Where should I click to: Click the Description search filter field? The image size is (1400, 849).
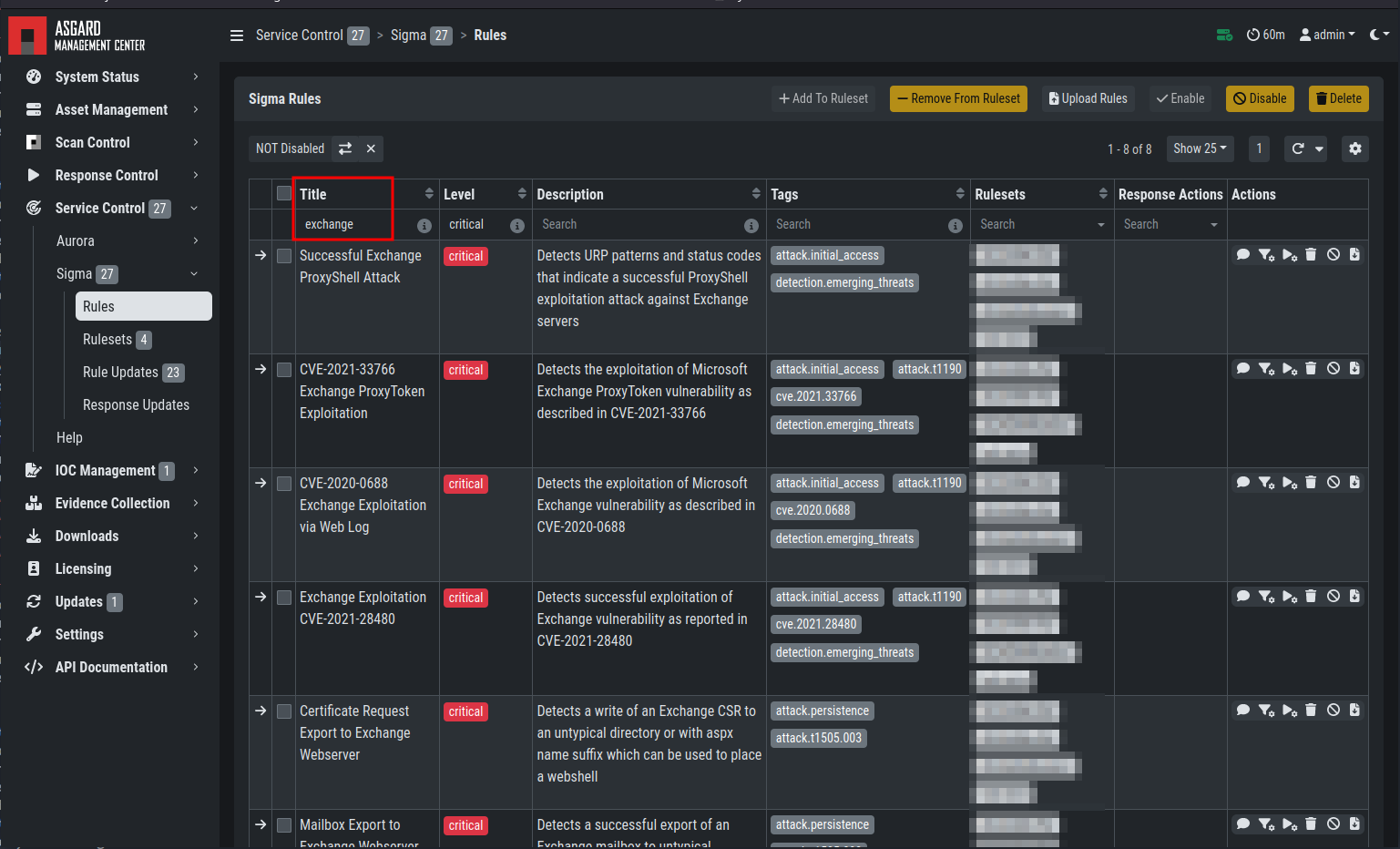[x=639, y=225]
